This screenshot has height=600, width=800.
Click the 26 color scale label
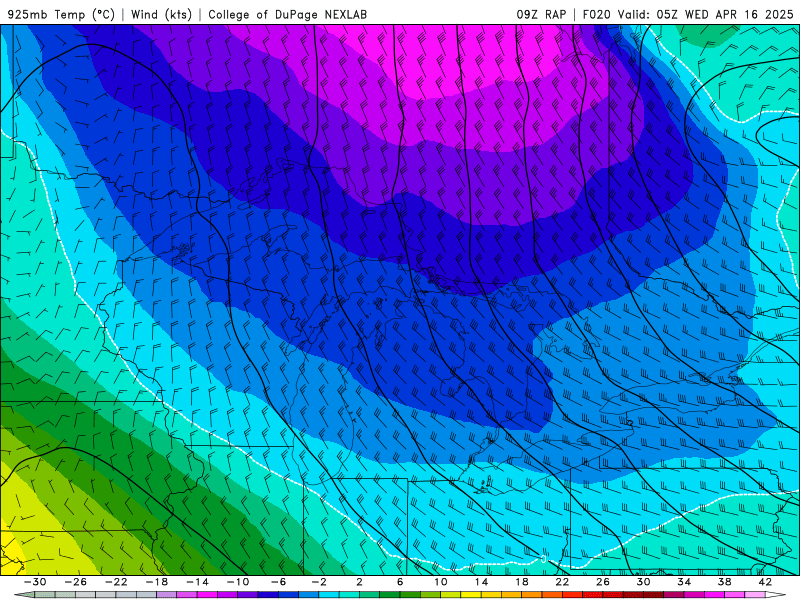(x=603, y=582)
